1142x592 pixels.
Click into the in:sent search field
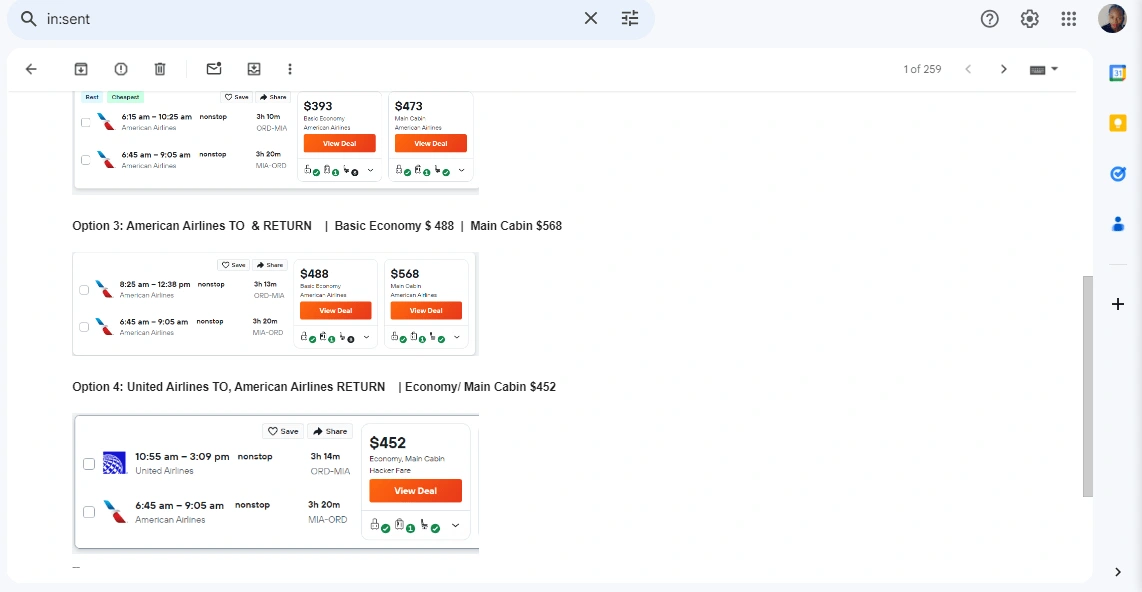click(310, 19)
